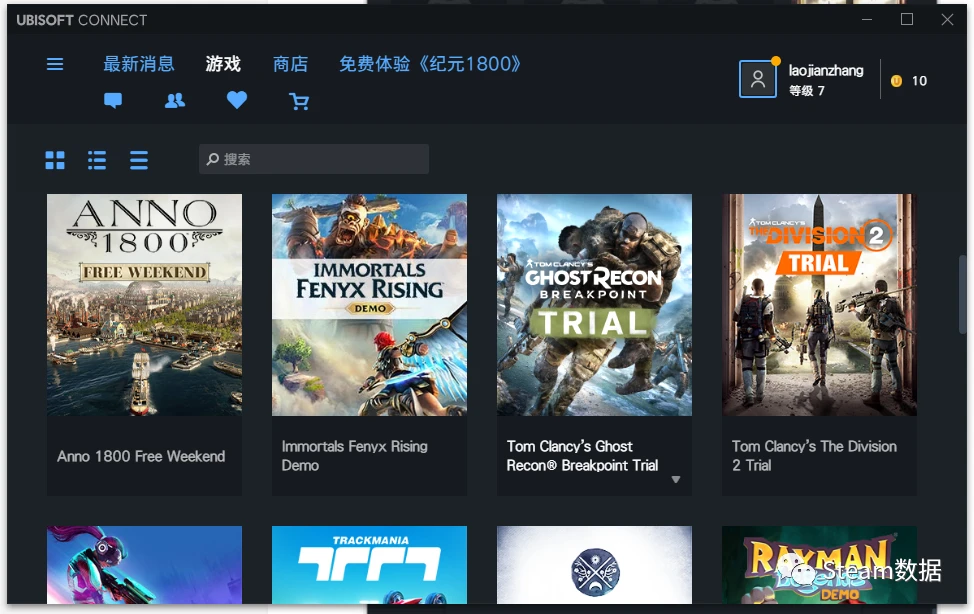Open Immortals Fenyx Rising Demo cover
974x614 pixels.
coord(369,305)
